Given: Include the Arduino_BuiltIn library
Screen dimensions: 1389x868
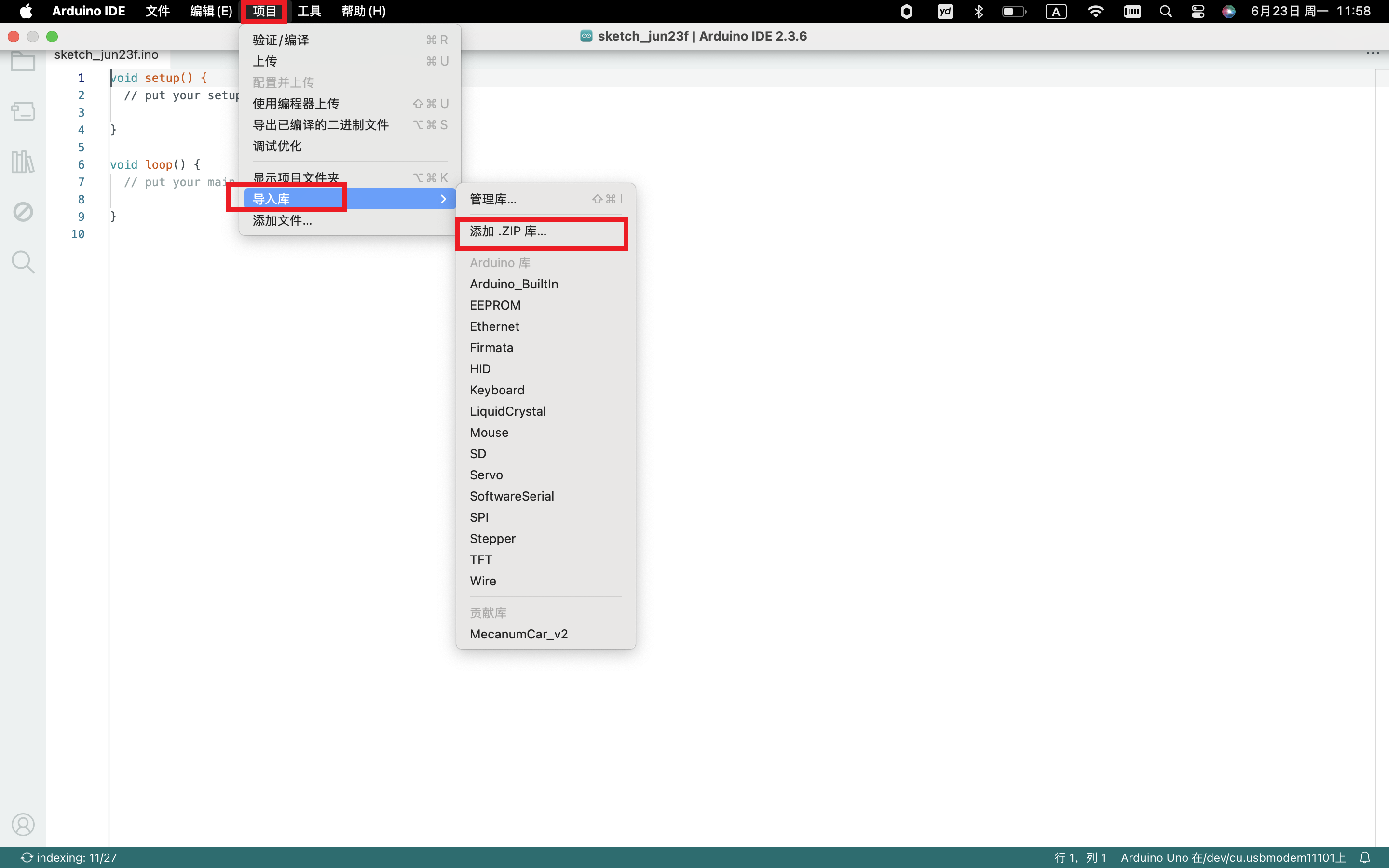Looking at the screenshot, I should point(545,284).
